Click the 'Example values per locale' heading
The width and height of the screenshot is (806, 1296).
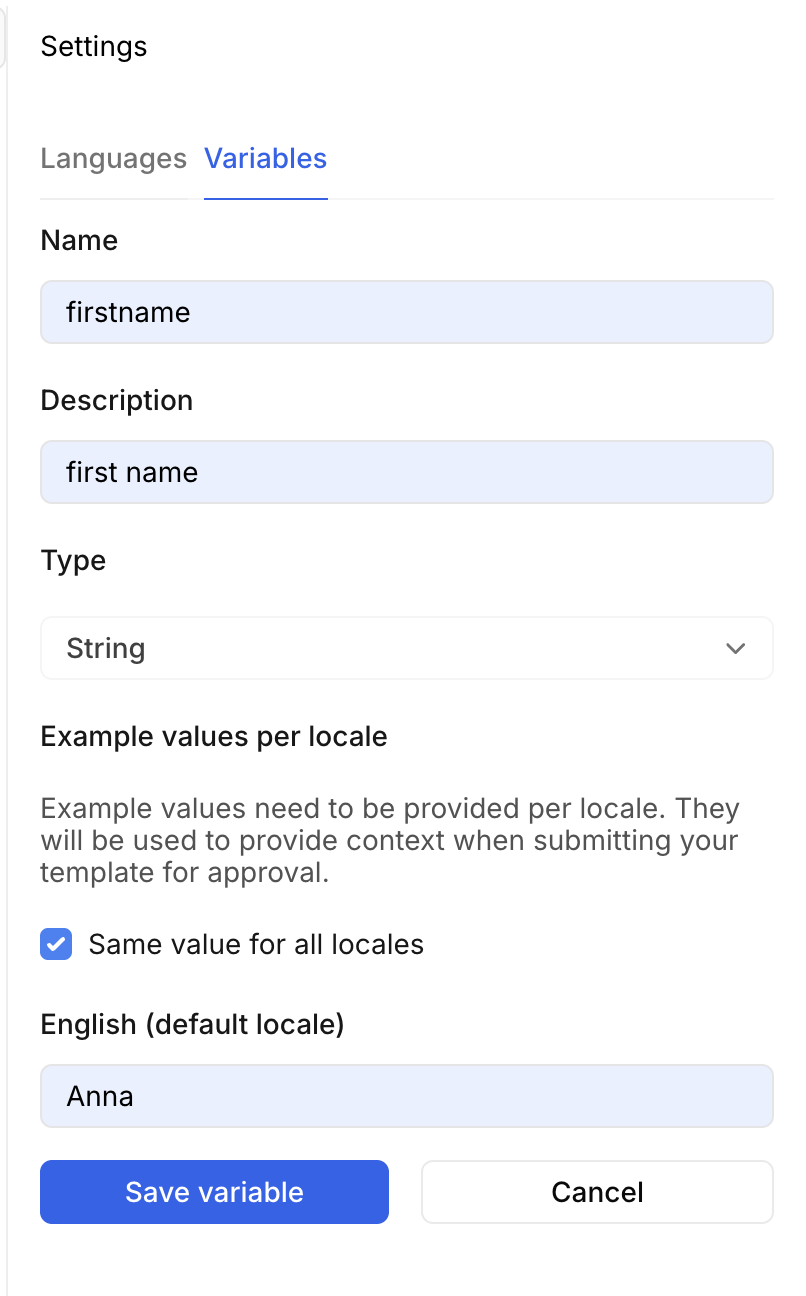(x=214, y=737)
